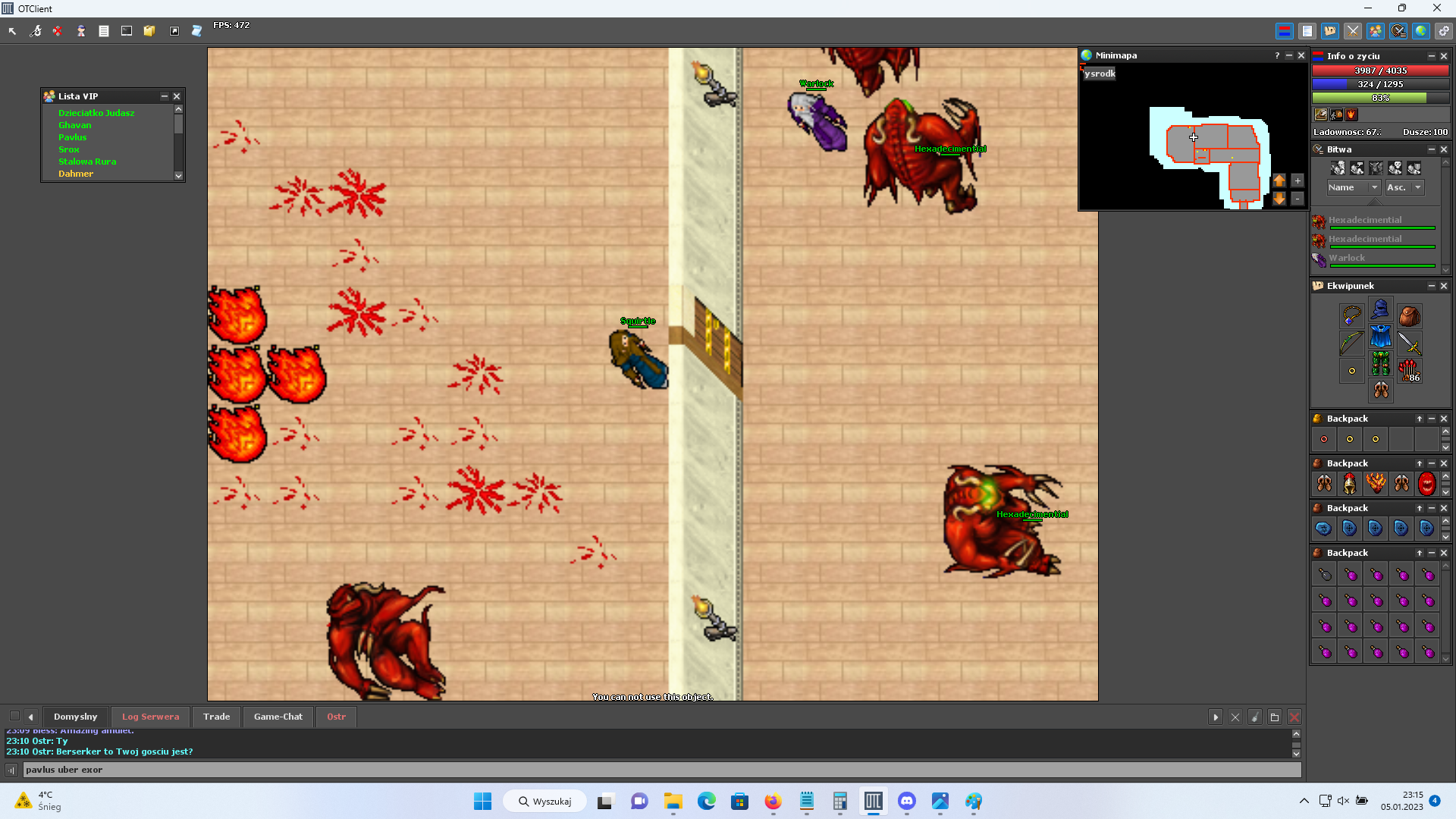
Task: Click the bow equipment slot
Action: coord(1352,344)
